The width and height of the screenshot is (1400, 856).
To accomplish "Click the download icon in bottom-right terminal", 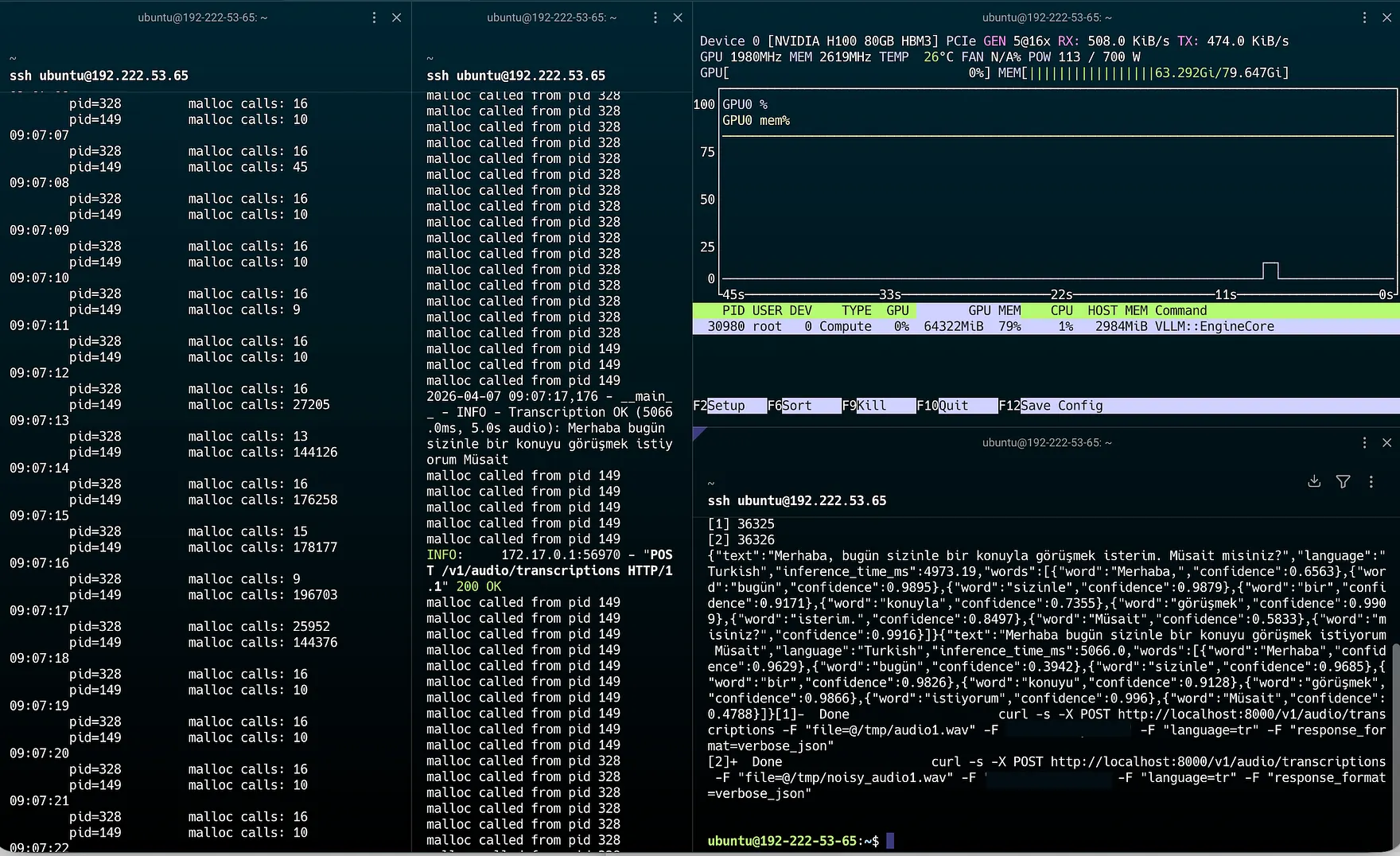I will coord(1314,481).
